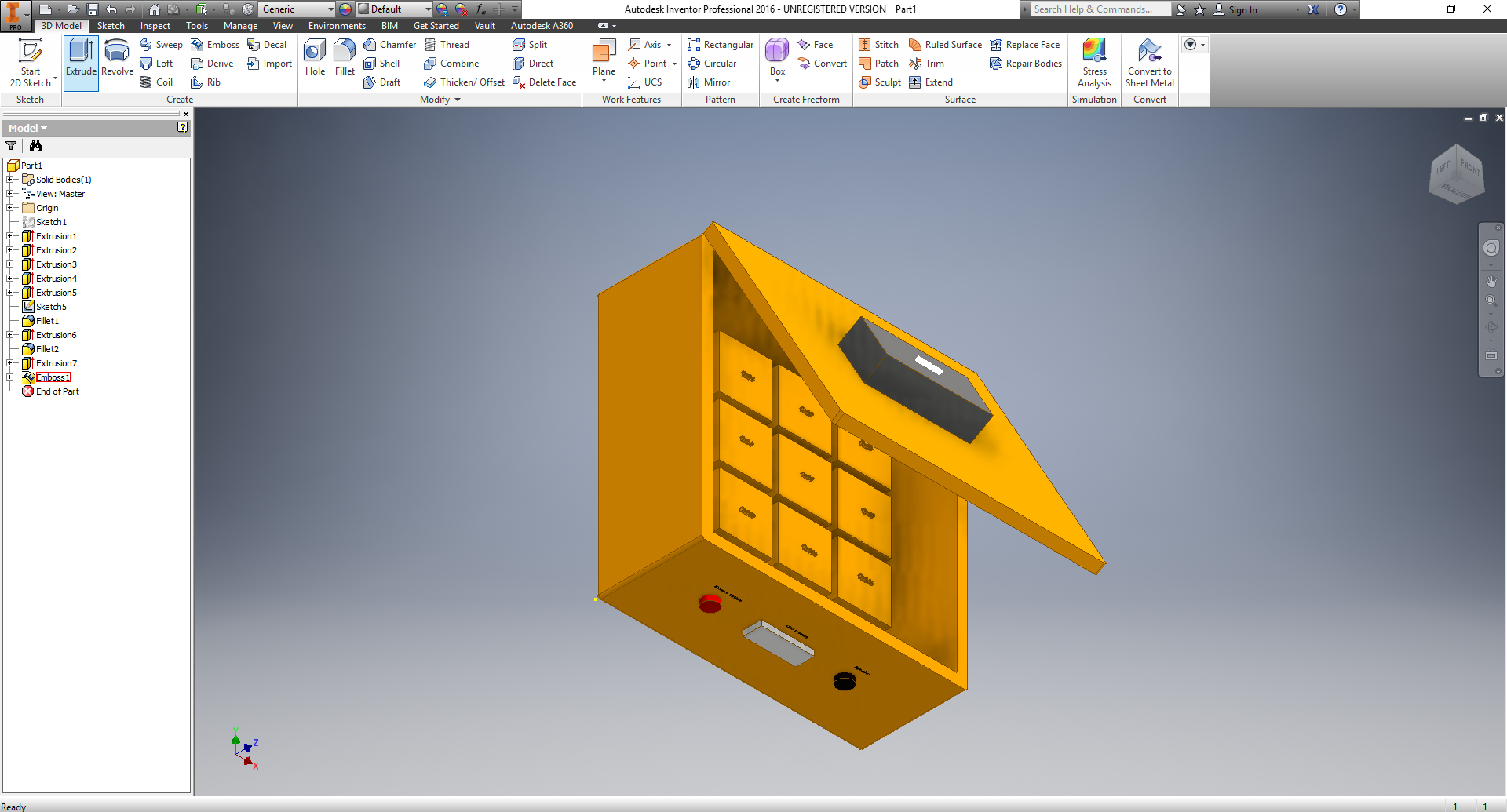Open Stress Analysis simulation
This screenshot has width=1507, height=812.
coord(1094,63)
